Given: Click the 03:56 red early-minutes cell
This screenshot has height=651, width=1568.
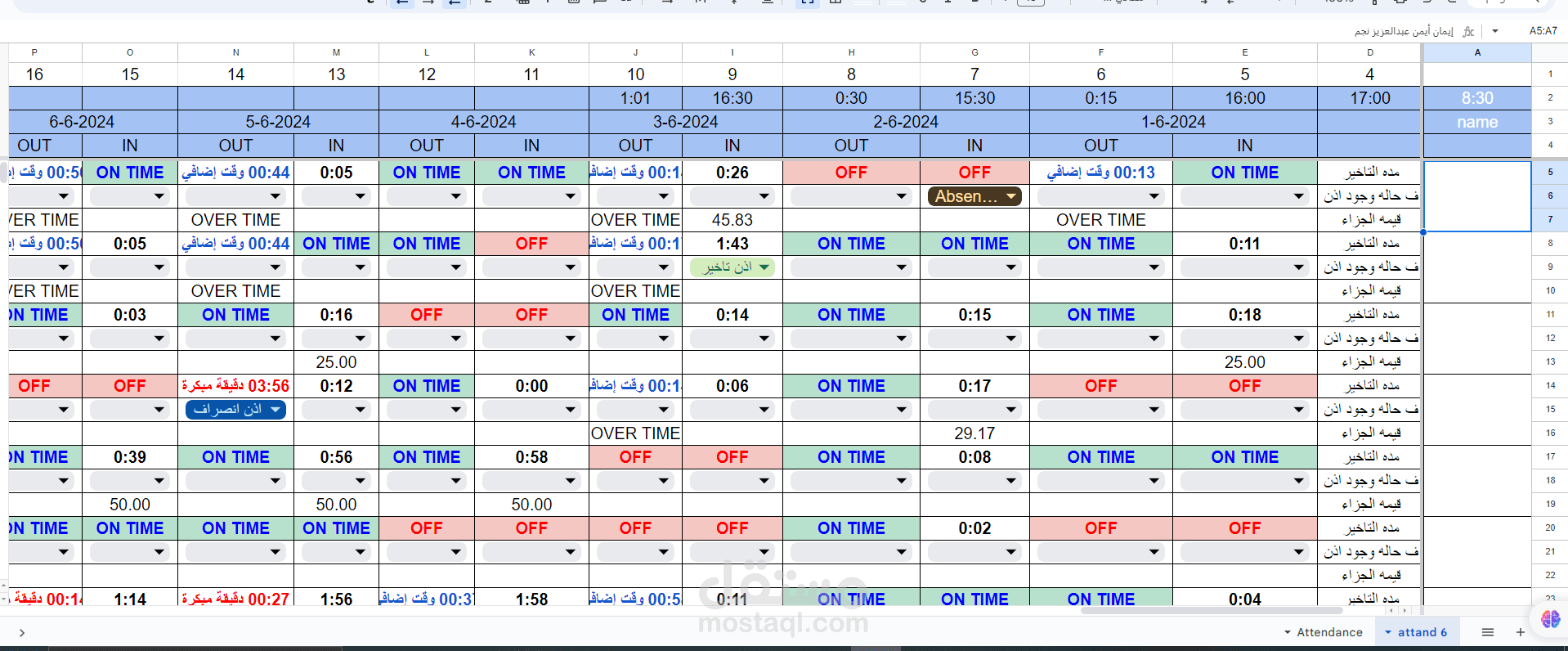Looking at the screenshot, I should click(235, 386).
